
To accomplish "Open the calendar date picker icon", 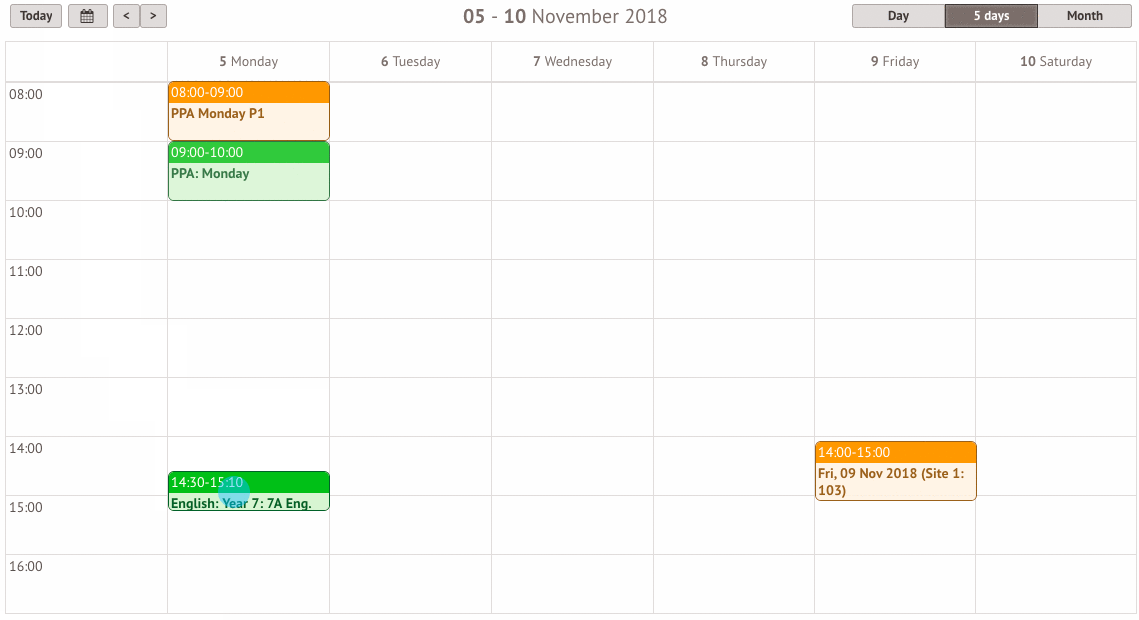I will click(87, 16).
